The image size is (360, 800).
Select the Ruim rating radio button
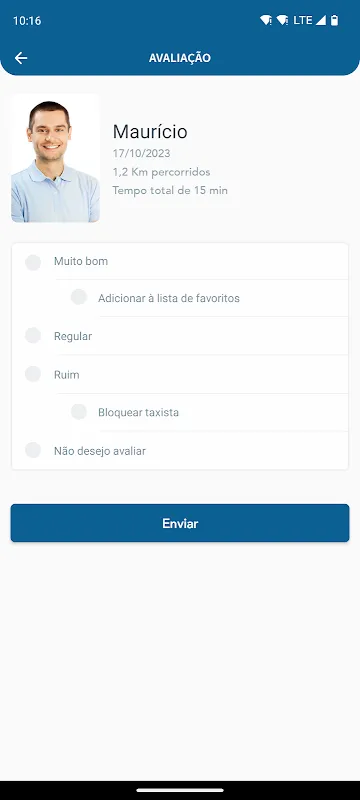point(33,374)
